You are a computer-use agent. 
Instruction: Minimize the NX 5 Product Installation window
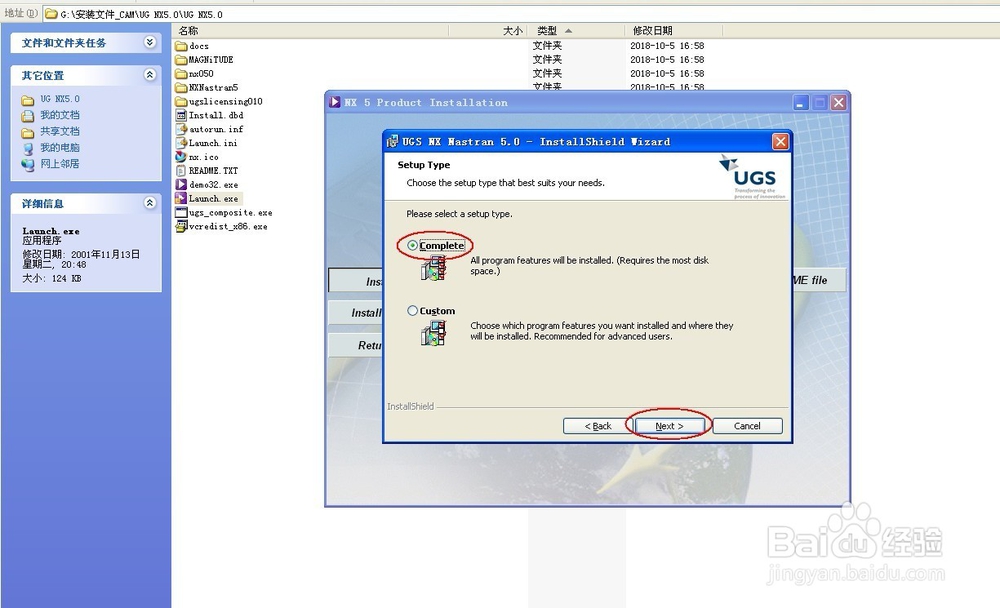coord(801,103)
